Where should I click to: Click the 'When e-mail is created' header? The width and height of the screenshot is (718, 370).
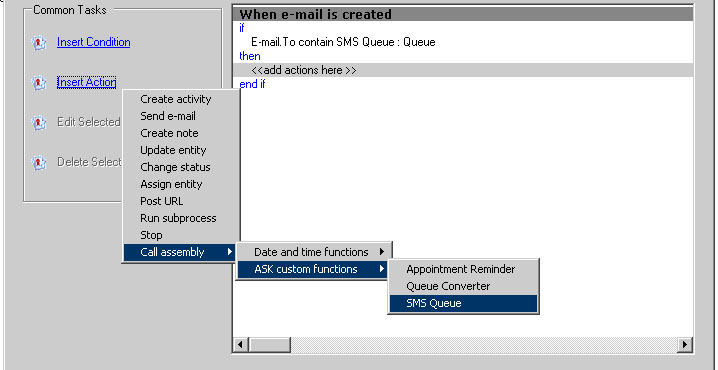[x=463, y=14]
